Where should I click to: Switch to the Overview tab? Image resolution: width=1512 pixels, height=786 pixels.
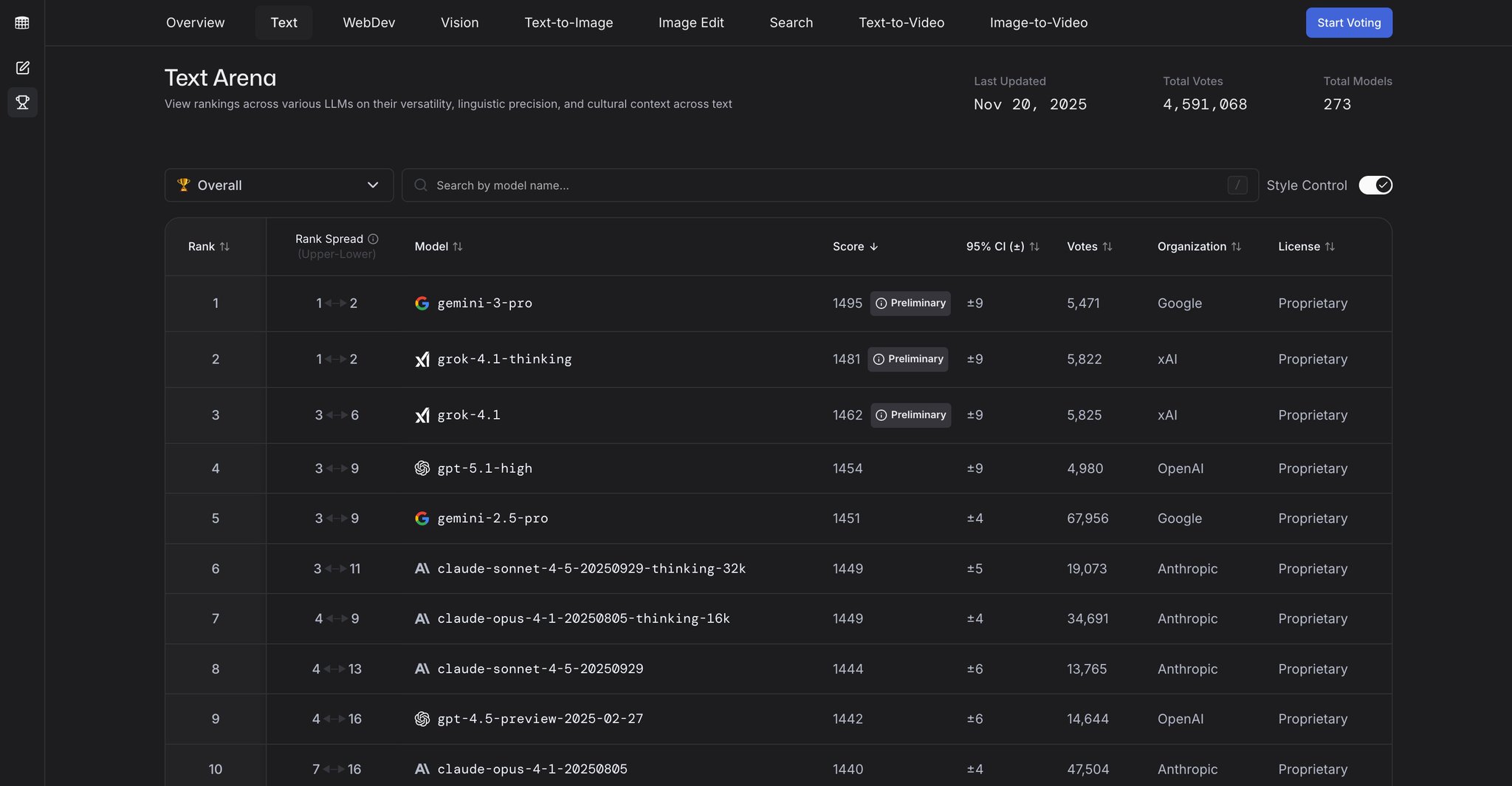tap(196, 23)
